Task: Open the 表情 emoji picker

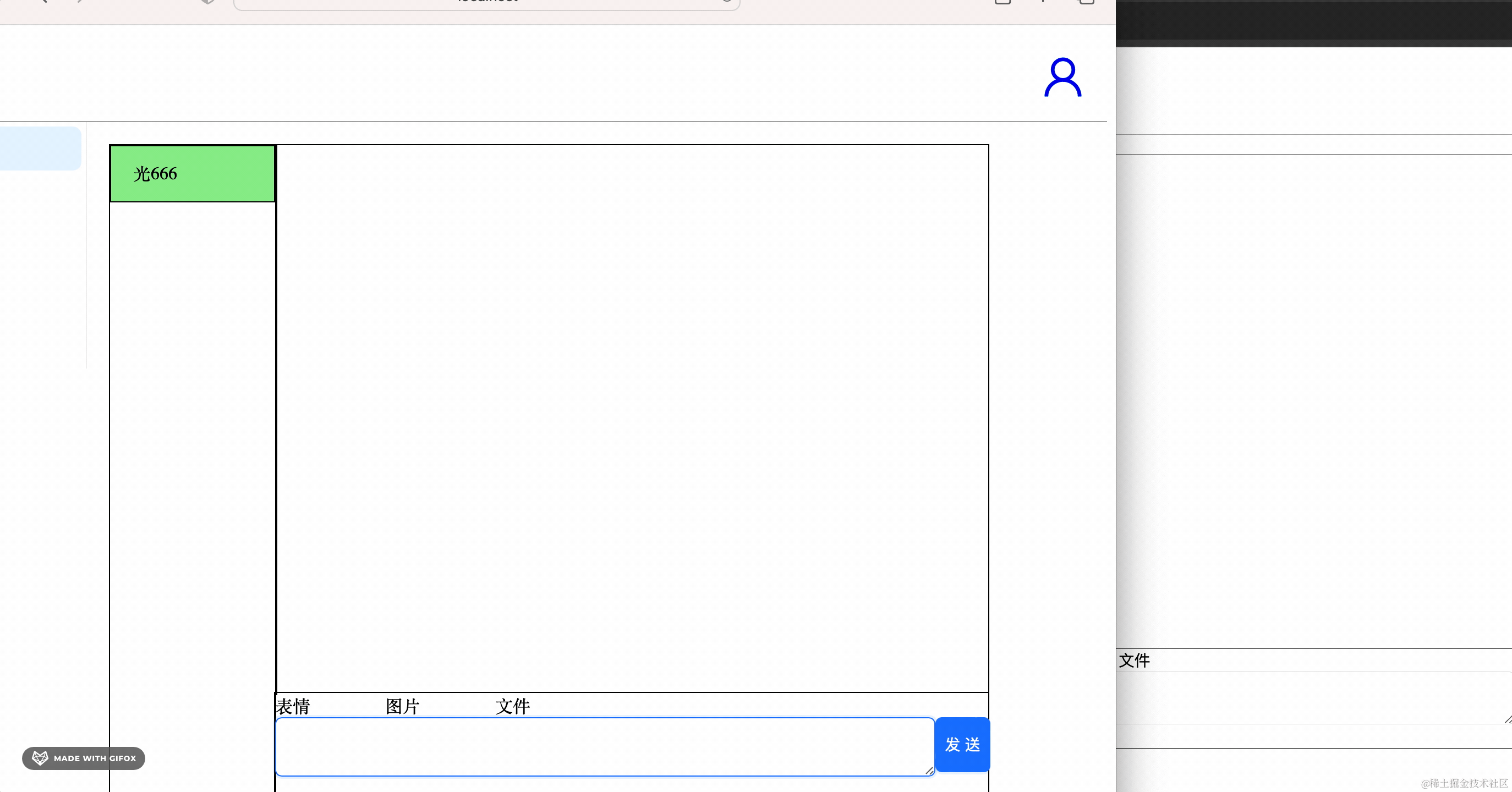Action: (293, 706)
